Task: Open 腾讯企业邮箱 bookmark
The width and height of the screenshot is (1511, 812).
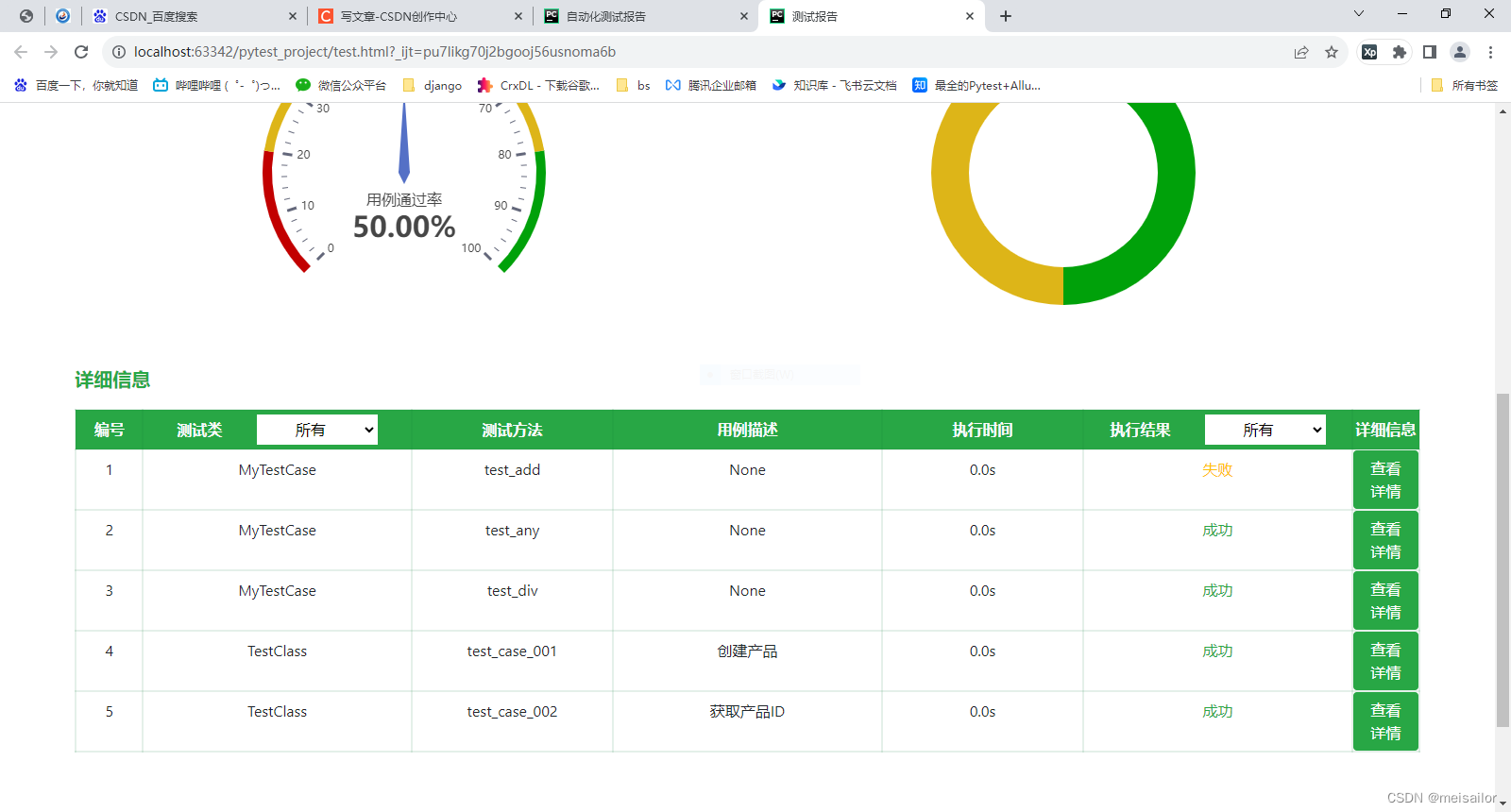Action: [710, 85]
